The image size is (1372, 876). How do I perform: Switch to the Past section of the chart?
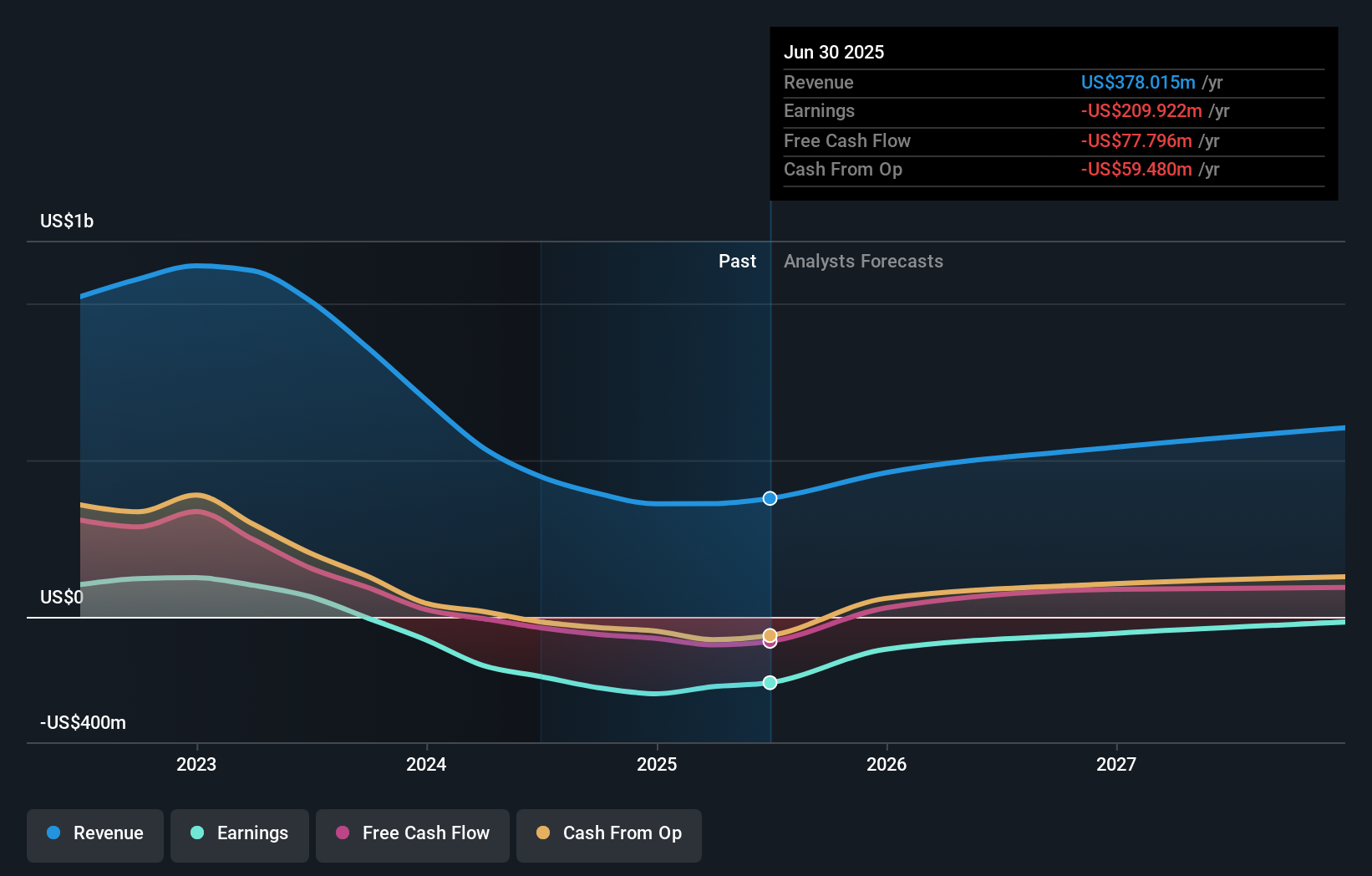737,261
